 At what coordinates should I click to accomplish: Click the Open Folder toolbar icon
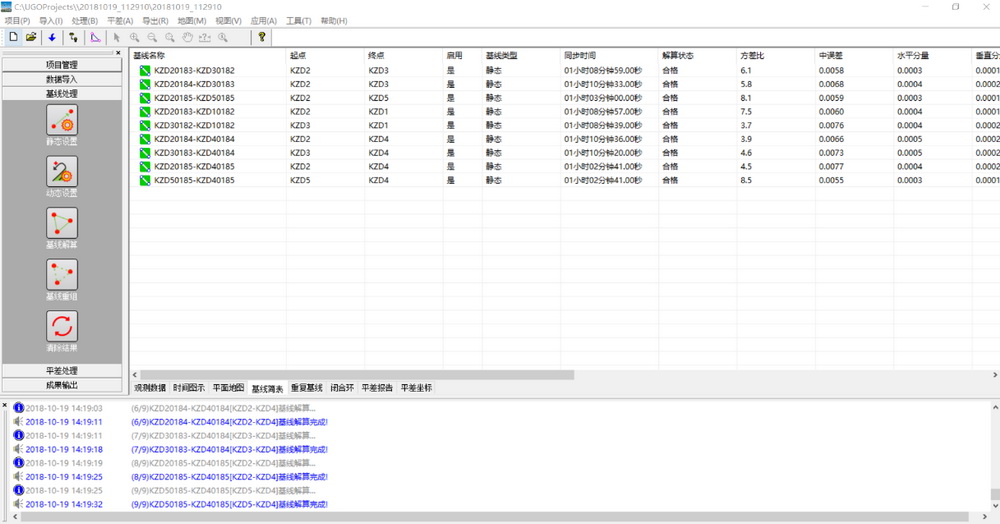[31, 37]
